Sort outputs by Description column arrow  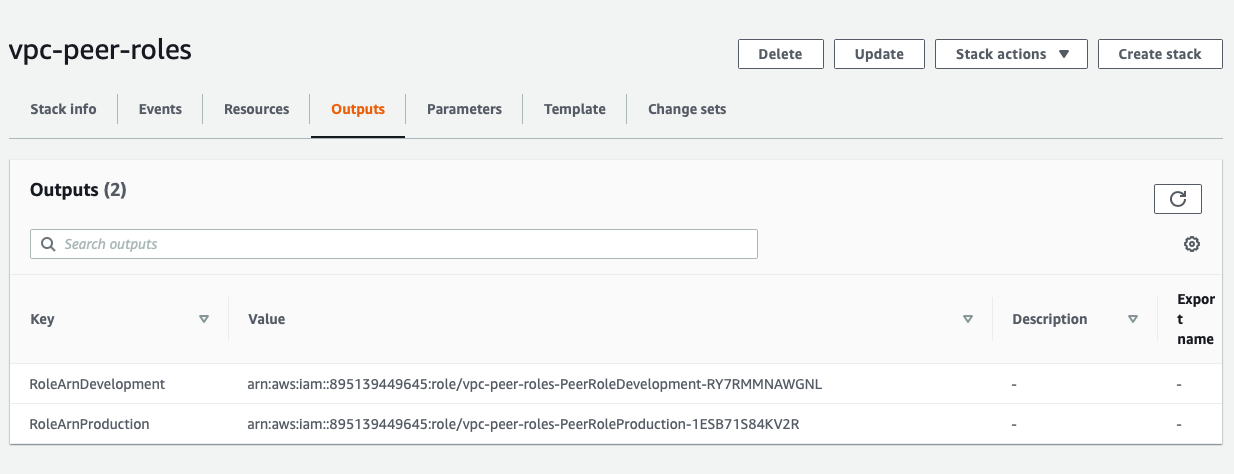click(x=1133, y=319)
